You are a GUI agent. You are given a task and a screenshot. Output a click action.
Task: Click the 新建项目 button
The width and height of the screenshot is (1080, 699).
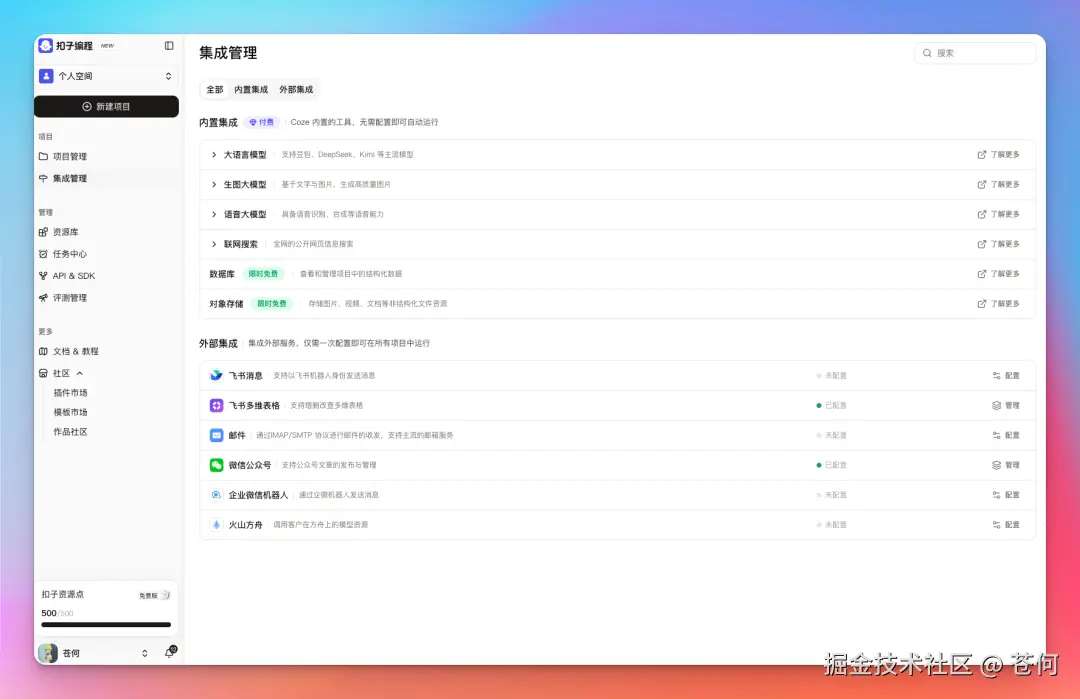(x=106, y=106)
